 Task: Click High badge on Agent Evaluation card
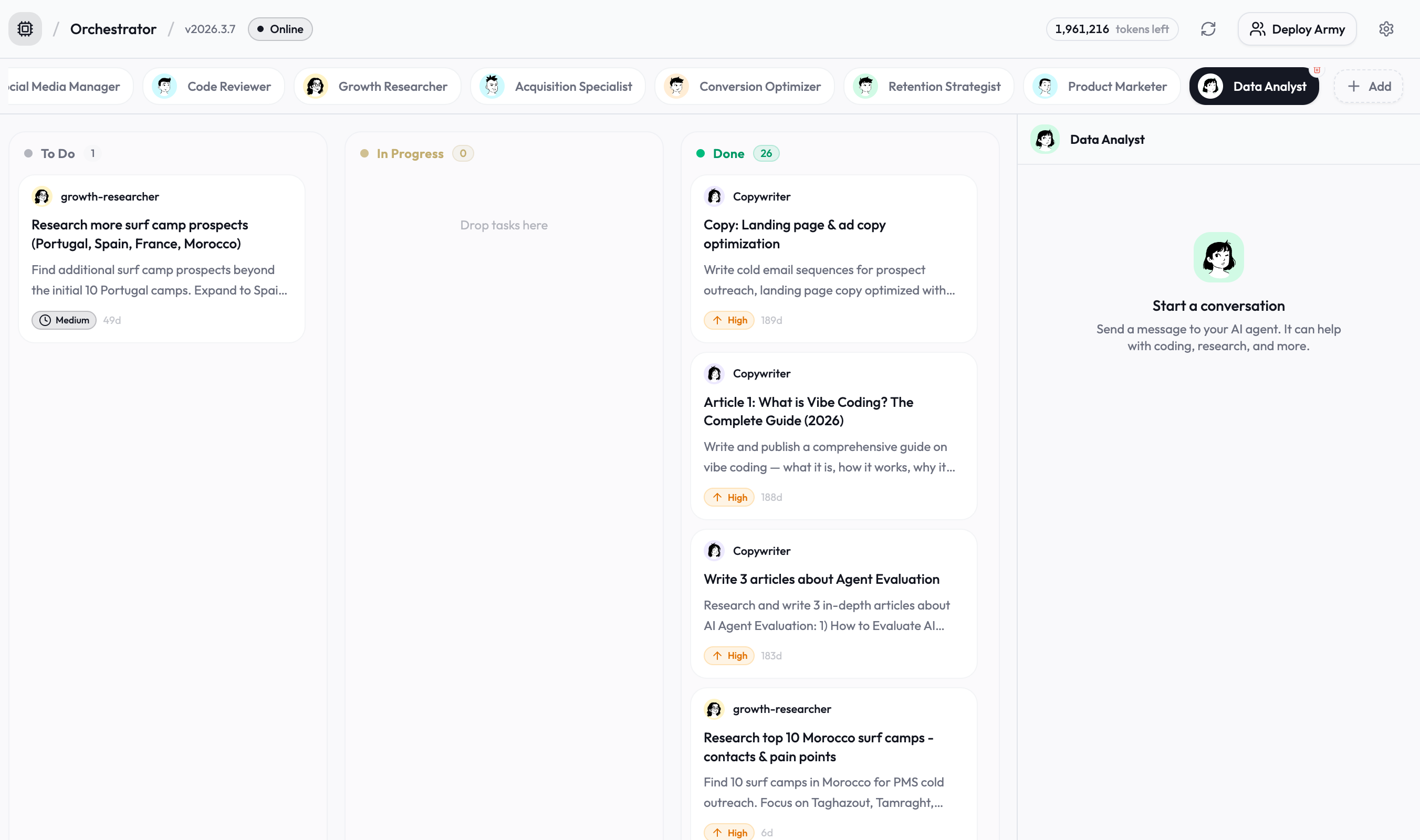(729, 656)
